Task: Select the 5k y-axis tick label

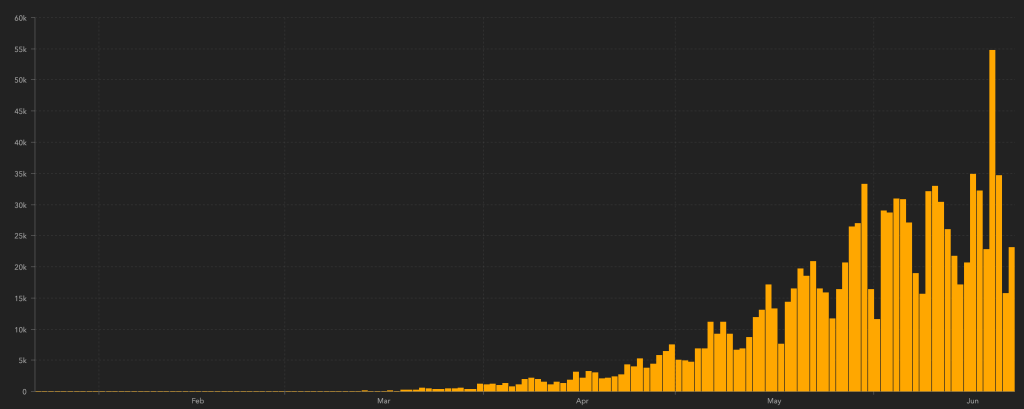Action: (x=22, y=360)
